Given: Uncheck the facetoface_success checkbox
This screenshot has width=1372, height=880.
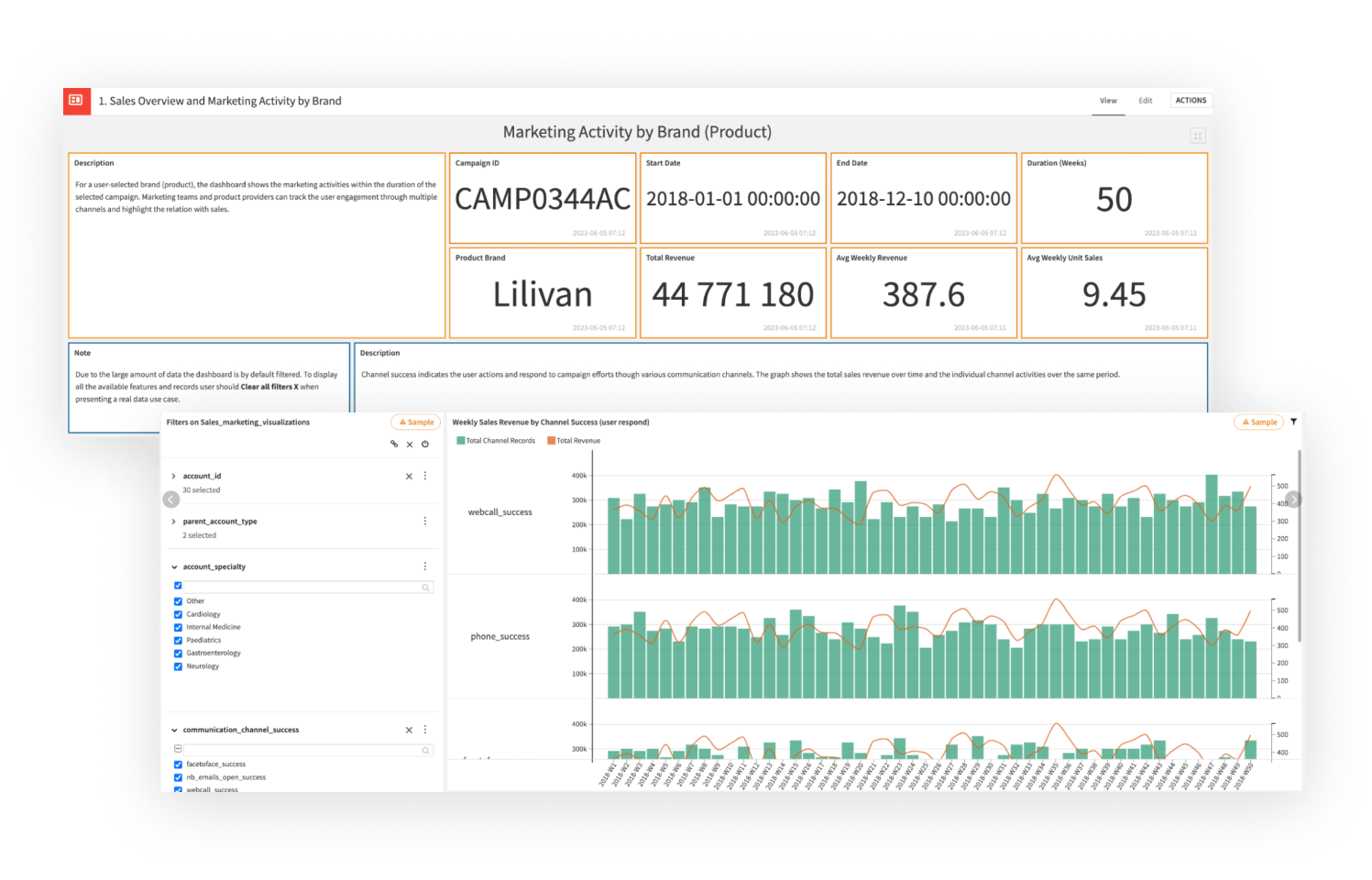Looking at the screenshot, I should (x=178, y=764).
